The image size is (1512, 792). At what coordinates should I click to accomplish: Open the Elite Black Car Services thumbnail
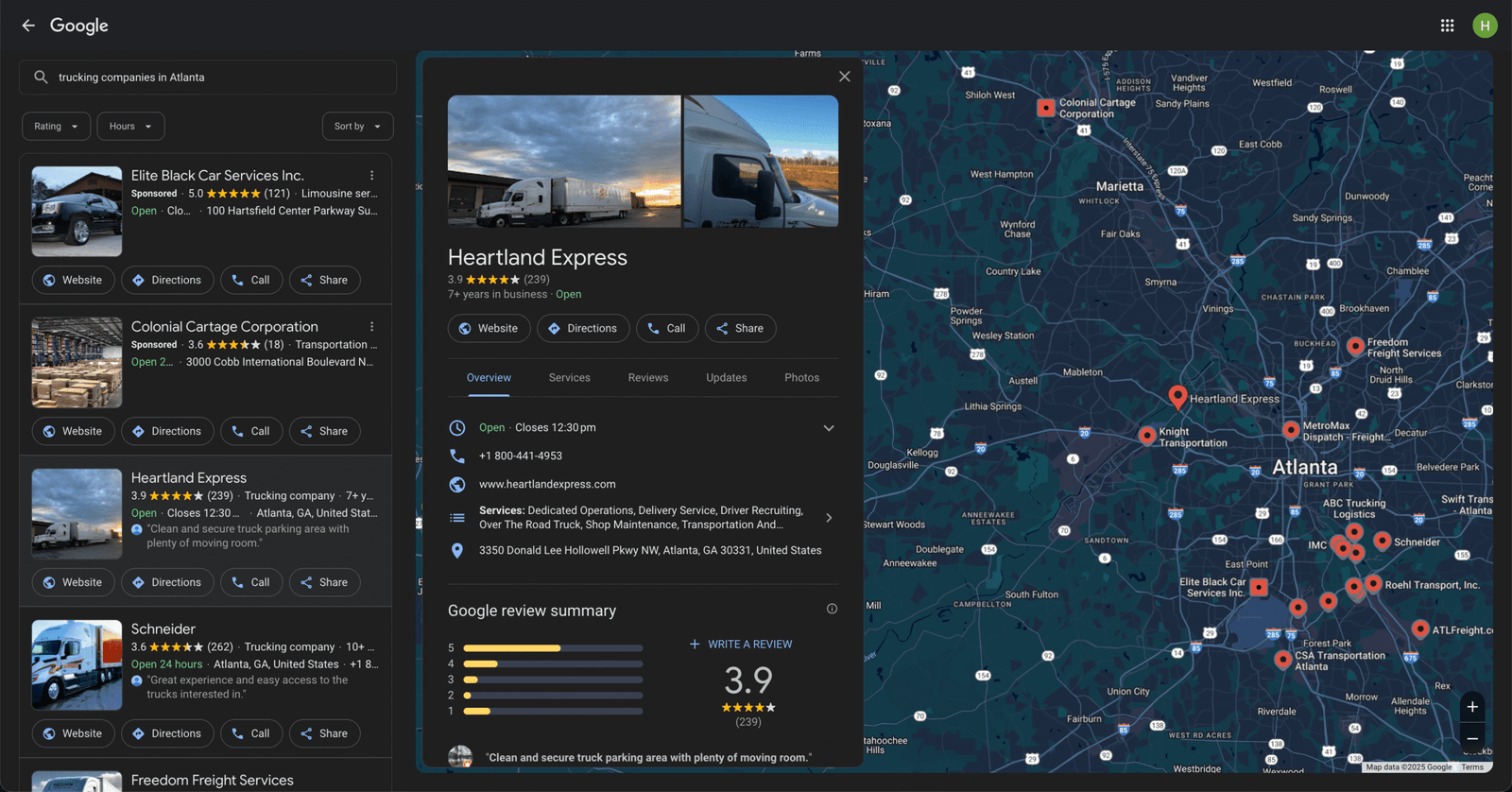pyautogui.click(x=77, y=212)
